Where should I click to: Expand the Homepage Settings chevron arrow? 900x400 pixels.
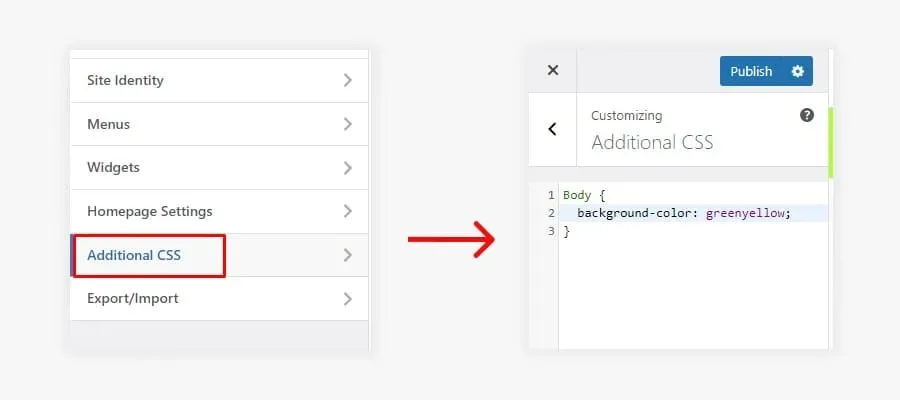pos(347,211)
